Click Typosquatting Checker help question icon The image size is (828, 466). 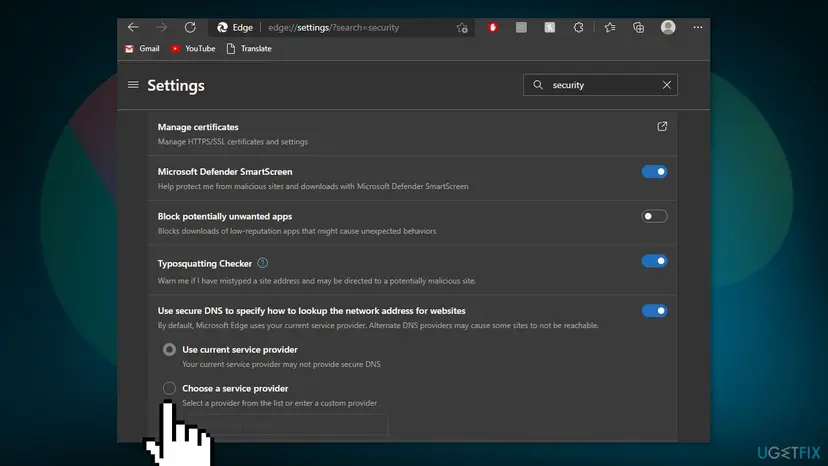tap(262, 263)
